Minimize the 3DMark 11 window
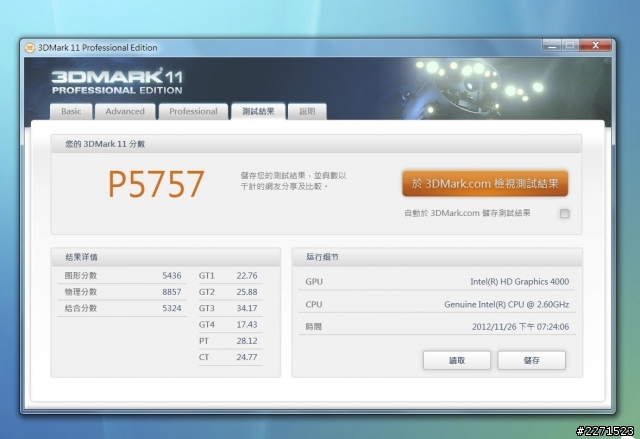 click(552, 46)
